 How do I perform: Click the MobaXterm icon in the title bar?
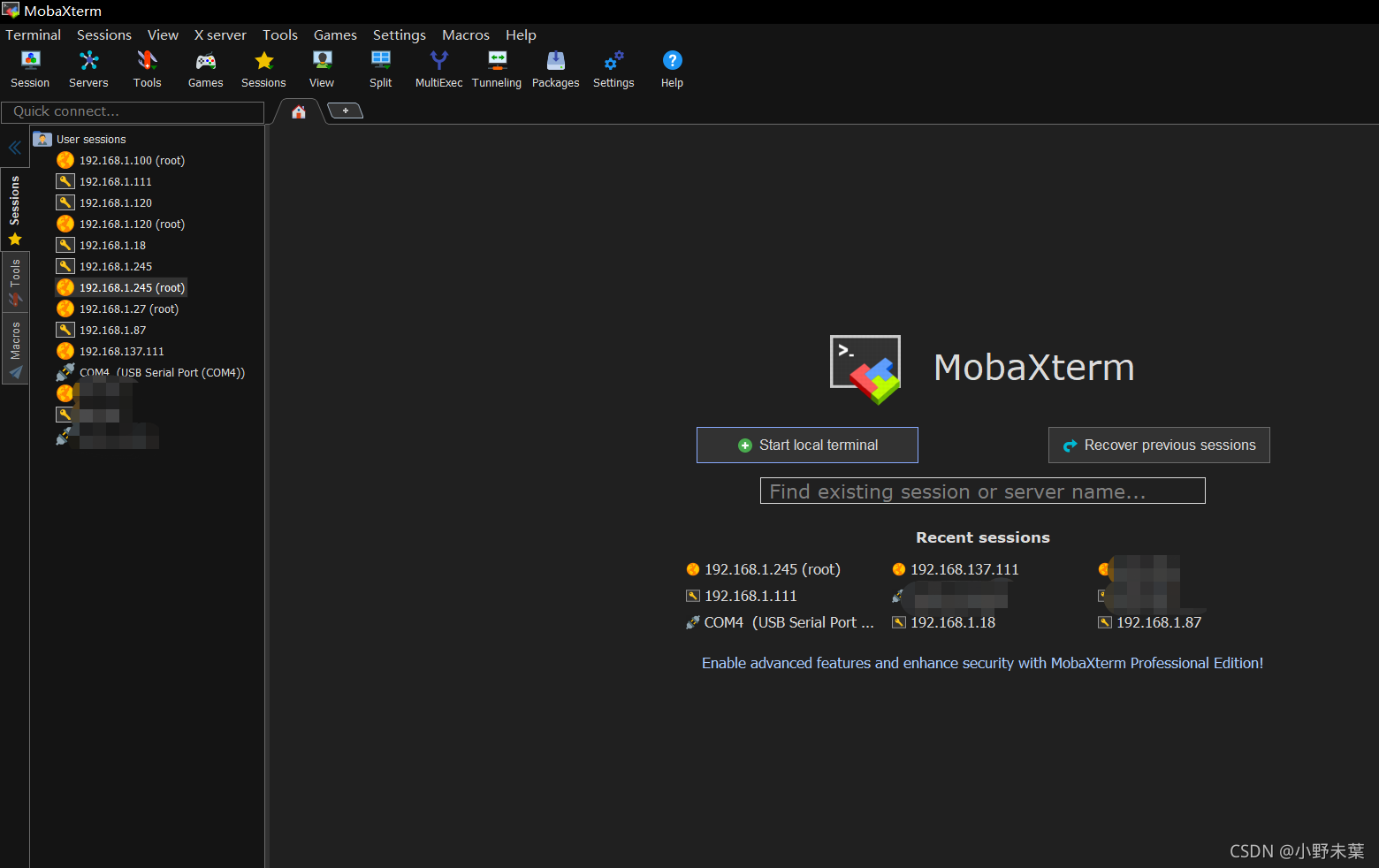tap(11, 11)
